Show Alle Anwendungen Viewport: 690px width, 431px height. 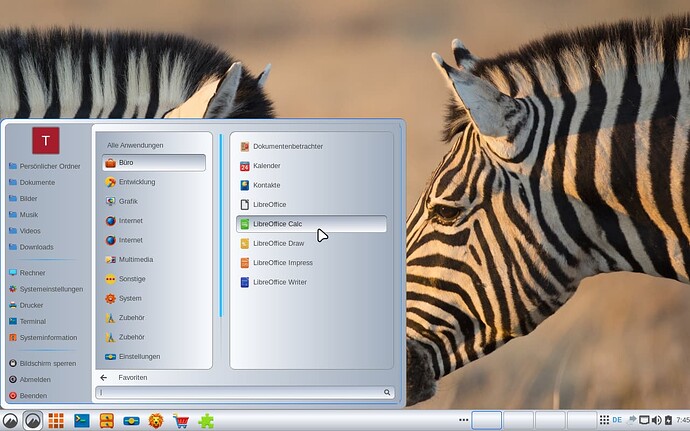[x=135, y=145]
